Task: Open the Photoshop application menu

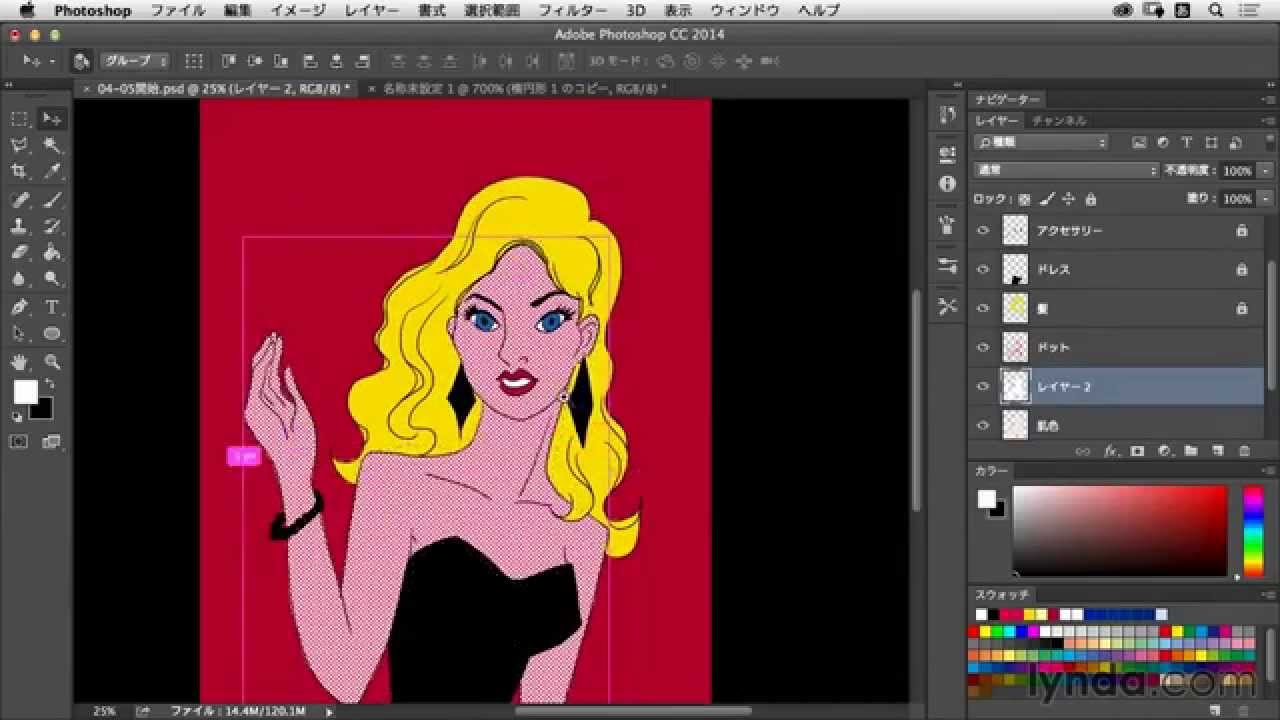Action: click(93, 11)
